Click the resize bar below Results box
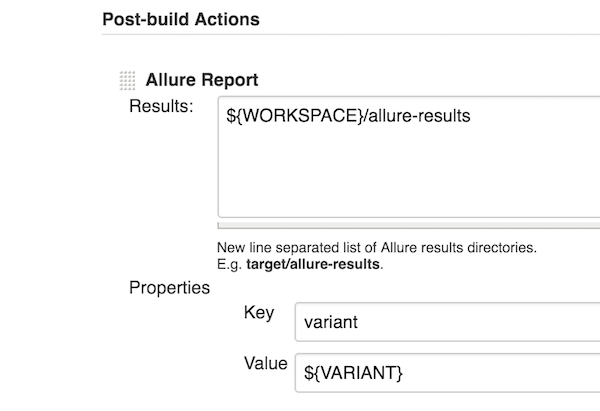The image size is (600, 411). [409, 225]
